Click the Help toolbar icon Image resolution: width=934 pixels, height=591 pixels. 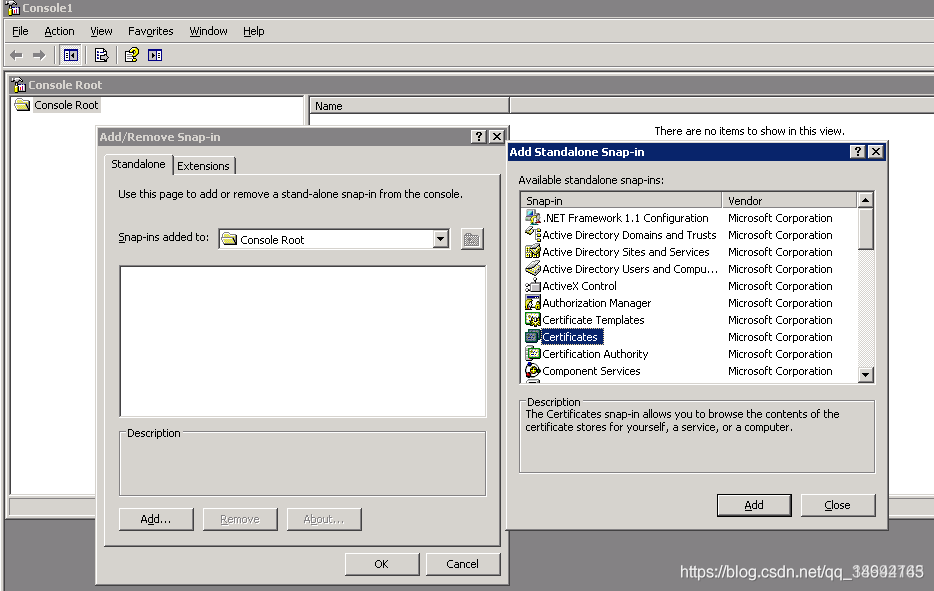click(x=132, y=55)
